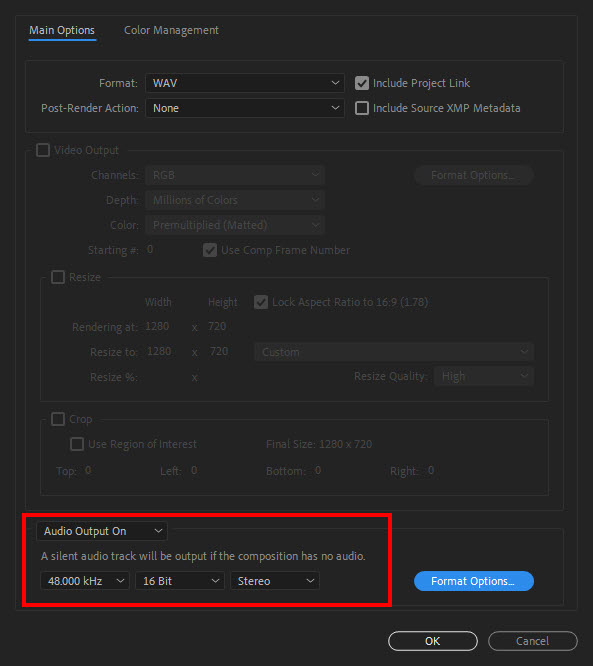
Task: Open the Depth Millions of Colors dropdown
Action: pyautogui.click(x=235, y=200)
